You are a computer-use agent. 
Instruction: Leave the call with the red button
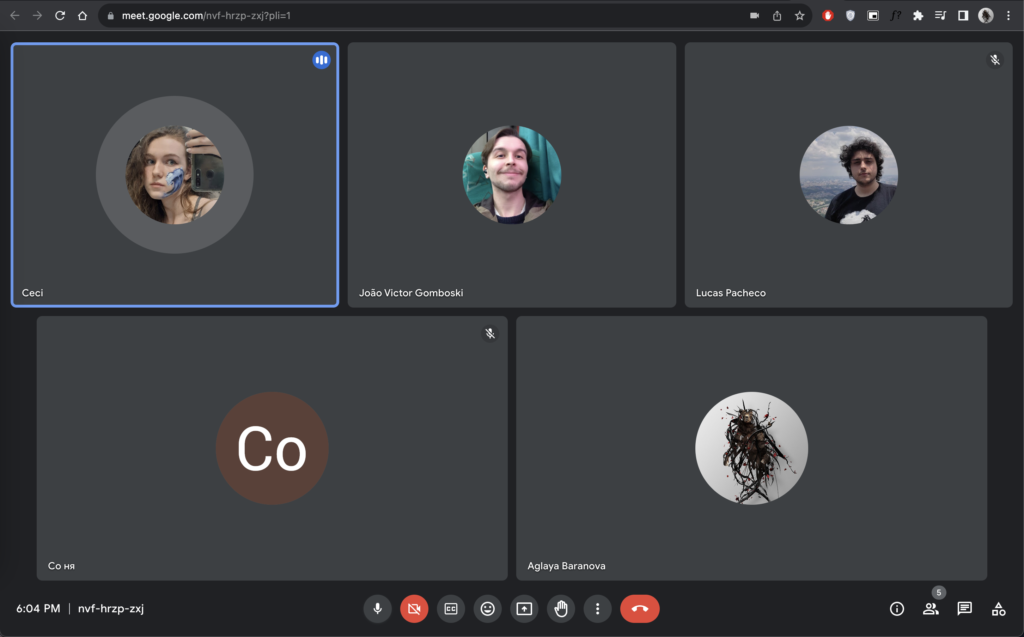640,608
